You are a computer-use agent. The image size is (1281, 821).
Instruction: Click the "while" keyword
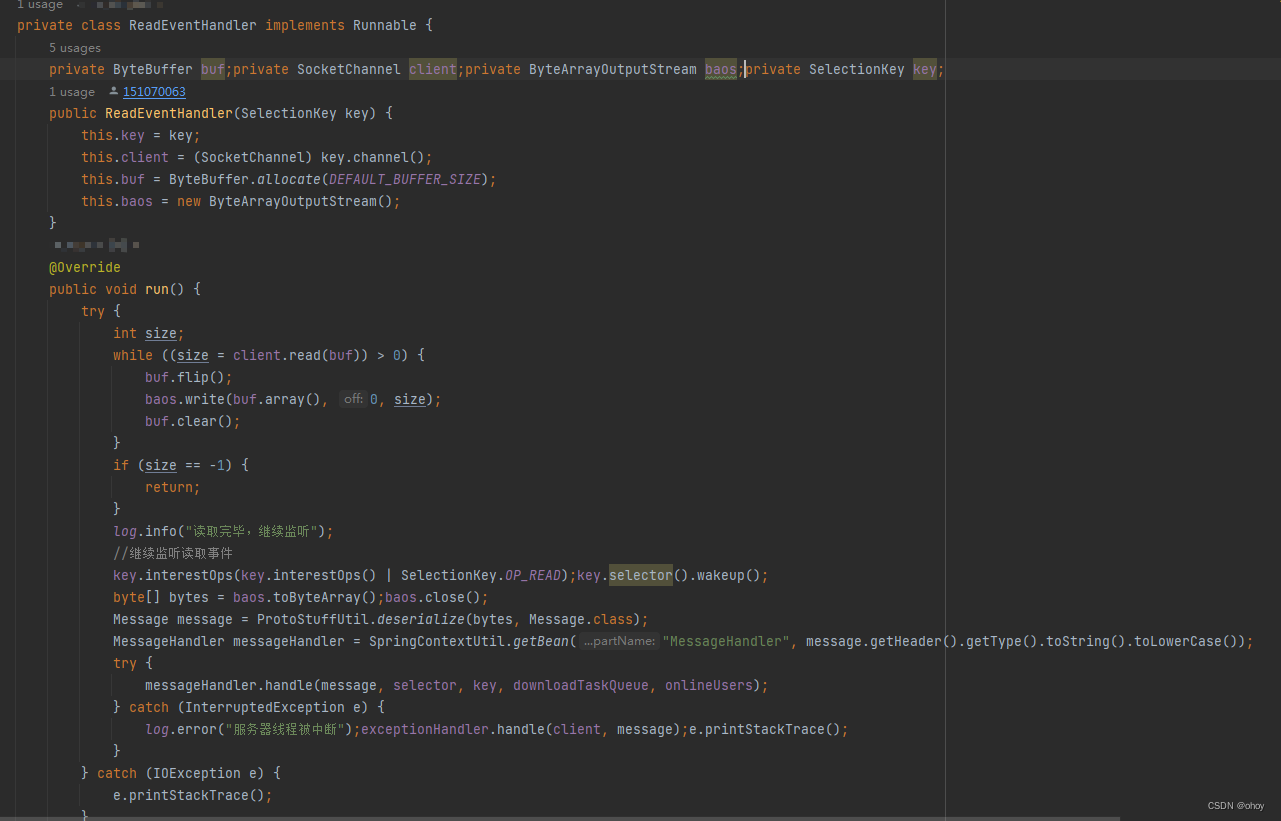click(x=133, y=355)
